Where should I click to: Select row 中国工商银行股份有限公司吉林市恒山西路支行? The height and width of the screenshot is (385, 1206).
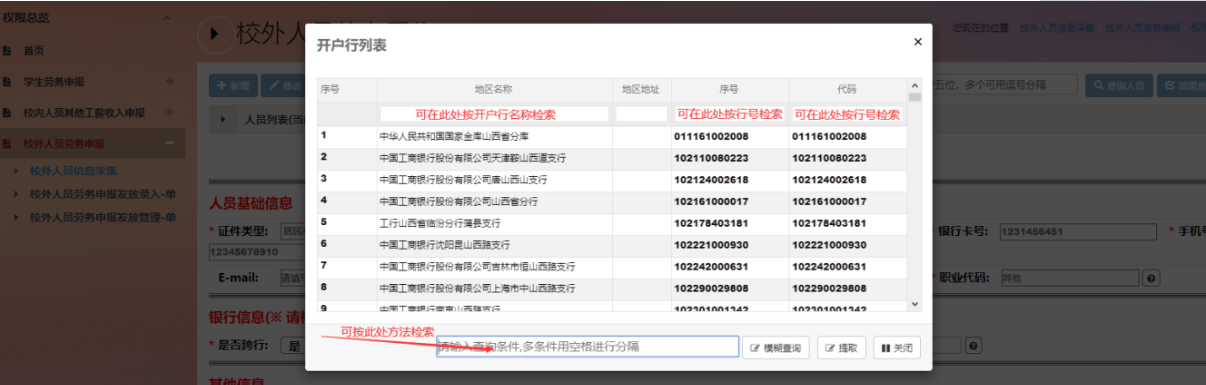tap(612, 266)
